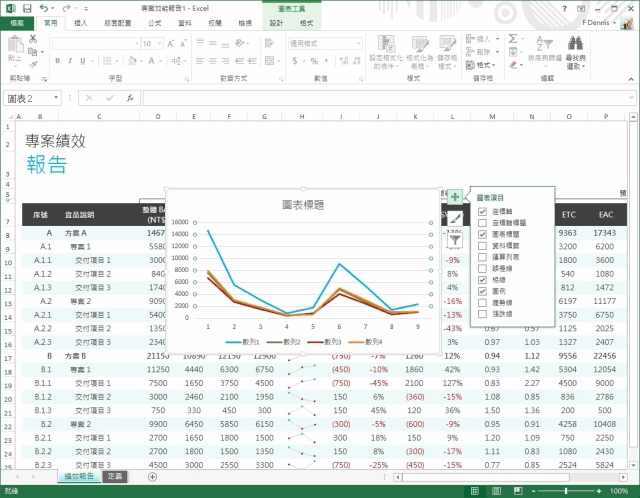Screen dimensions: 640x498
Task: Switch to the 格式 (Format) chart tools tab
Action: 307,23
